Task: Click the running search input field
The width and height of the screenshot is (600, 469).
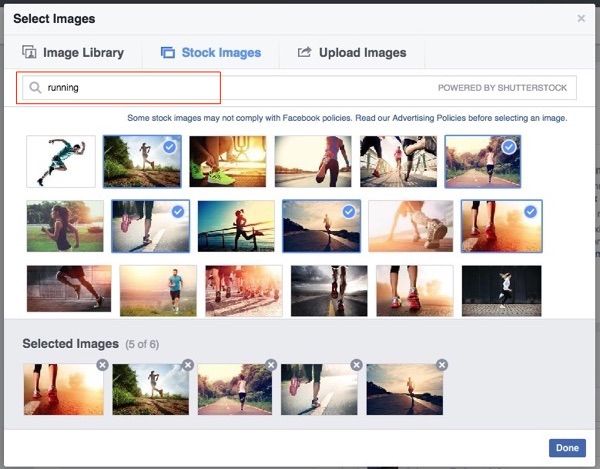Action: click(130, 88)
